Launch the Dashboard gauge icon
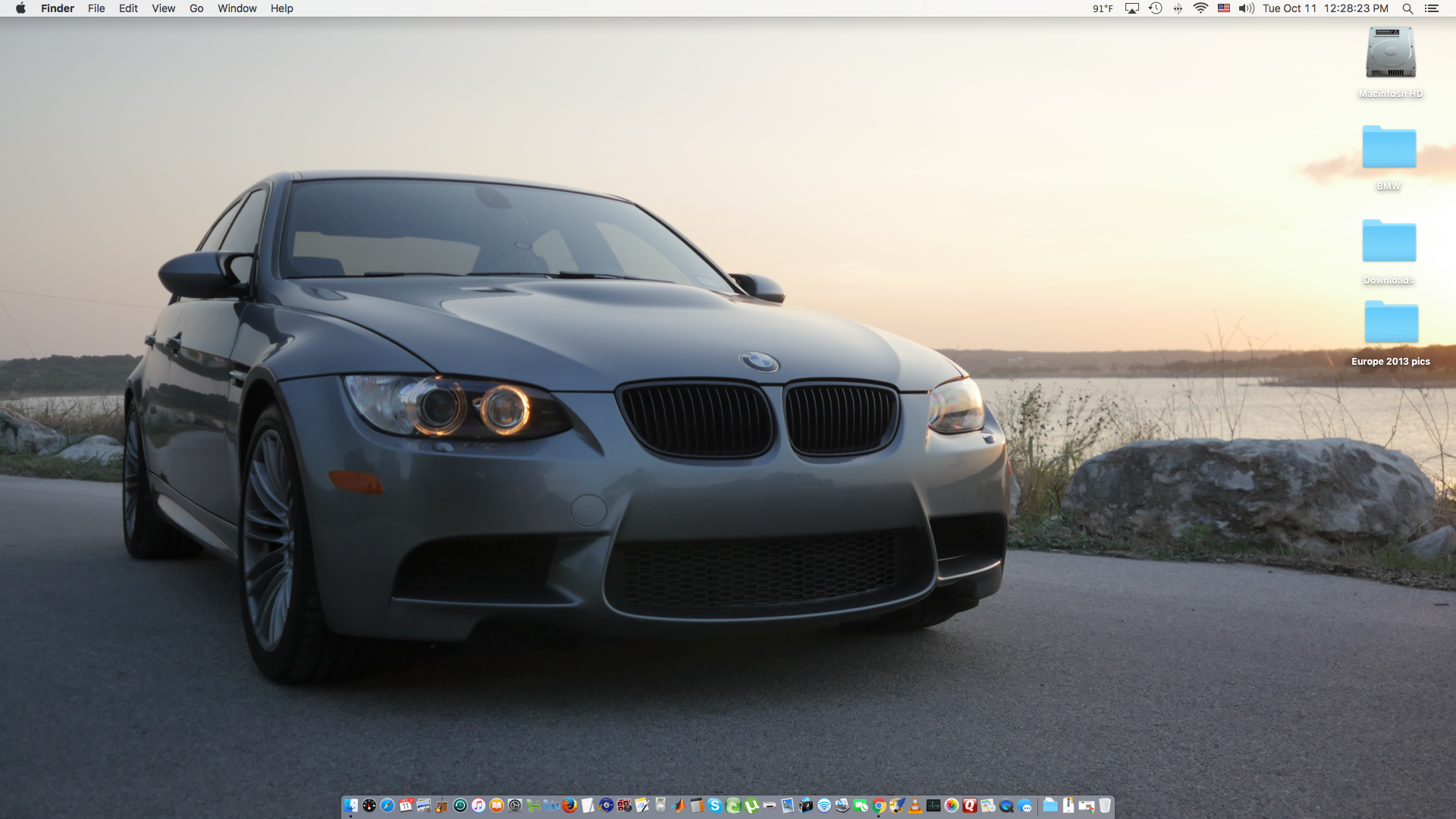 click(x=369, y=805)
